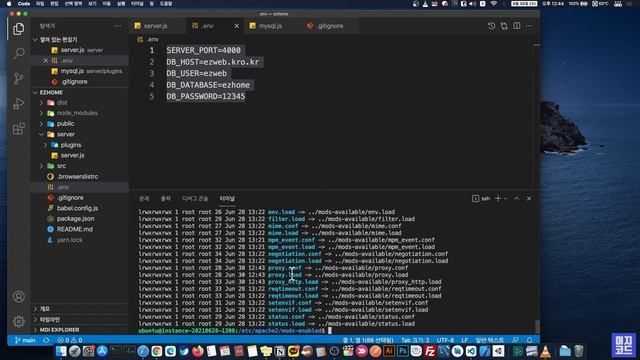Screen dimensions: 640x360
Task: Click LF line ending in status bar
Action: (464, 340)
